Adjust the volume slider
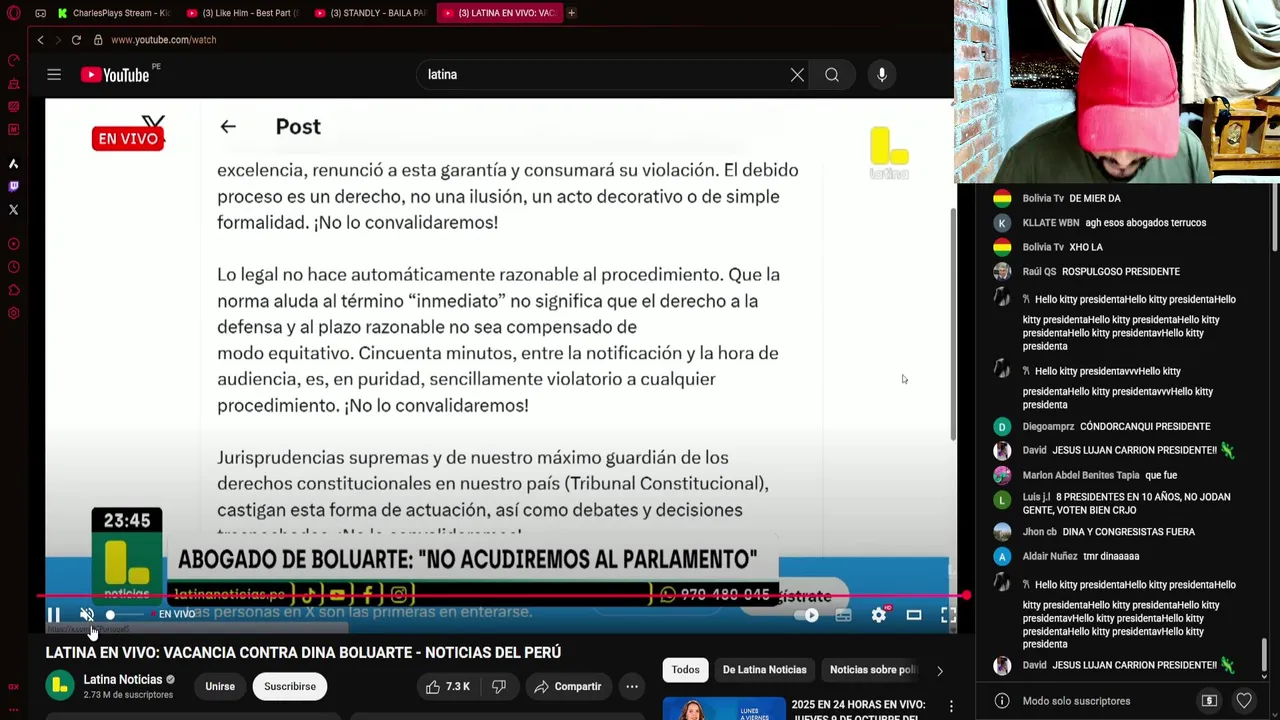The image size is (1280, 720). pyautogui.click(x=125, y=615)
